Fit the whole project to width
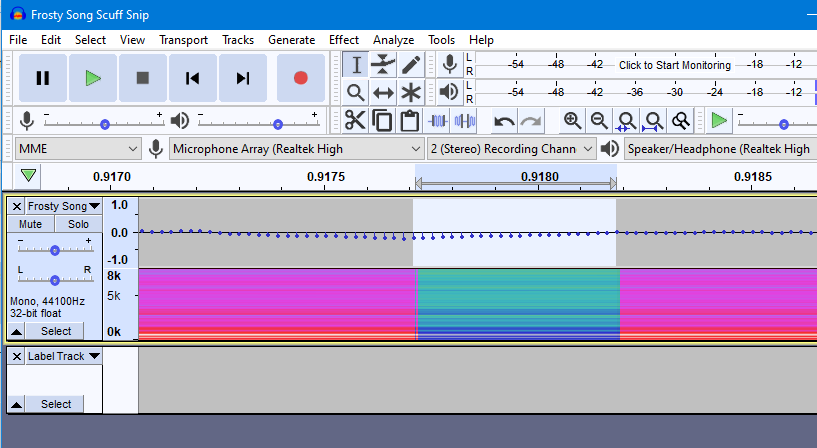817x448 pixels. click(x=653, y=121)
